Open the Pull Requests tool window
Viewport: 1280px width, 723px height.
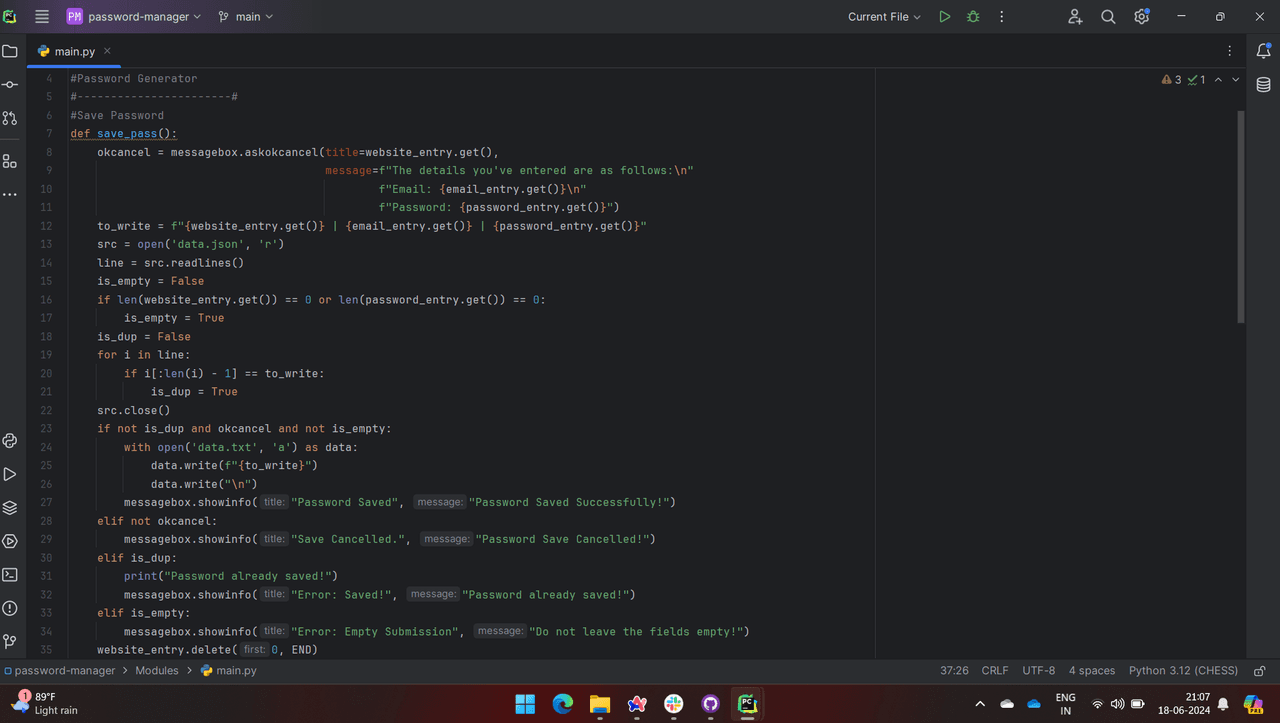(x=10, y=118)
